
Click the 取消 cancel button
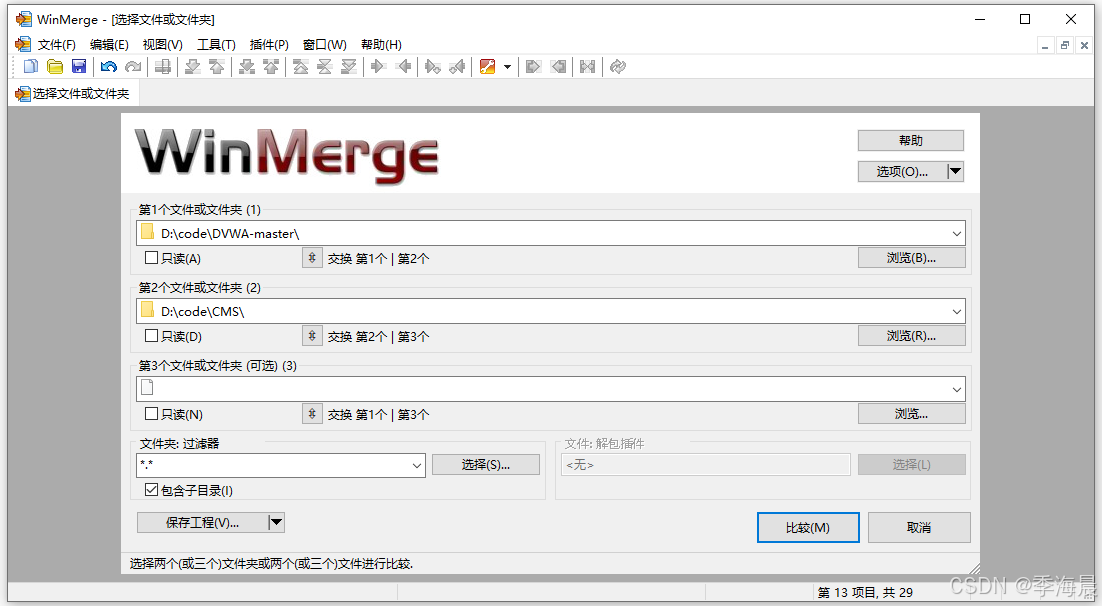pyautogui.click(x=919, y=527)
